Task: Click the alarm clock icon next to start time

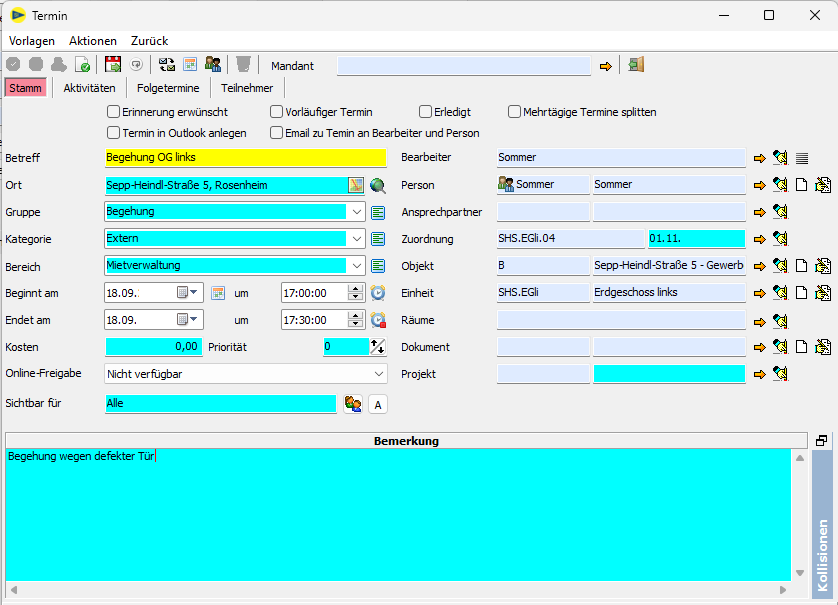Action: 378,293
